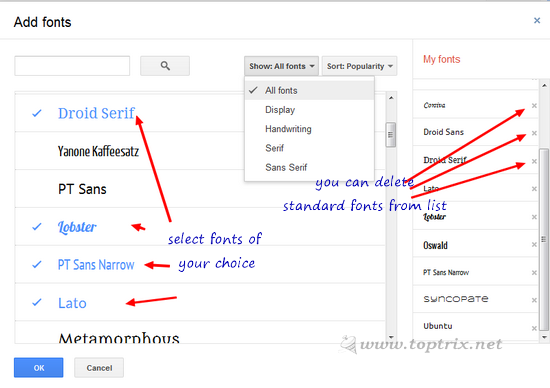Viewport: 550px width, 388px height.
Task: Confirm with the OK button
Action: (x=39, y=368)
